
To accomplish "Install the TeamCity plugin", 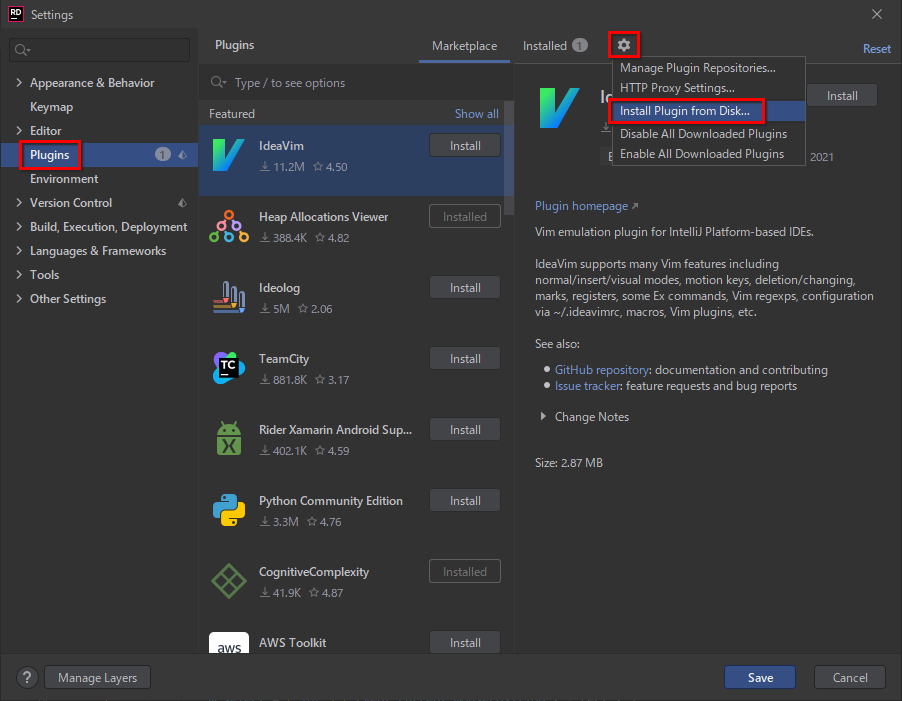I will click(x=465, y=359).
